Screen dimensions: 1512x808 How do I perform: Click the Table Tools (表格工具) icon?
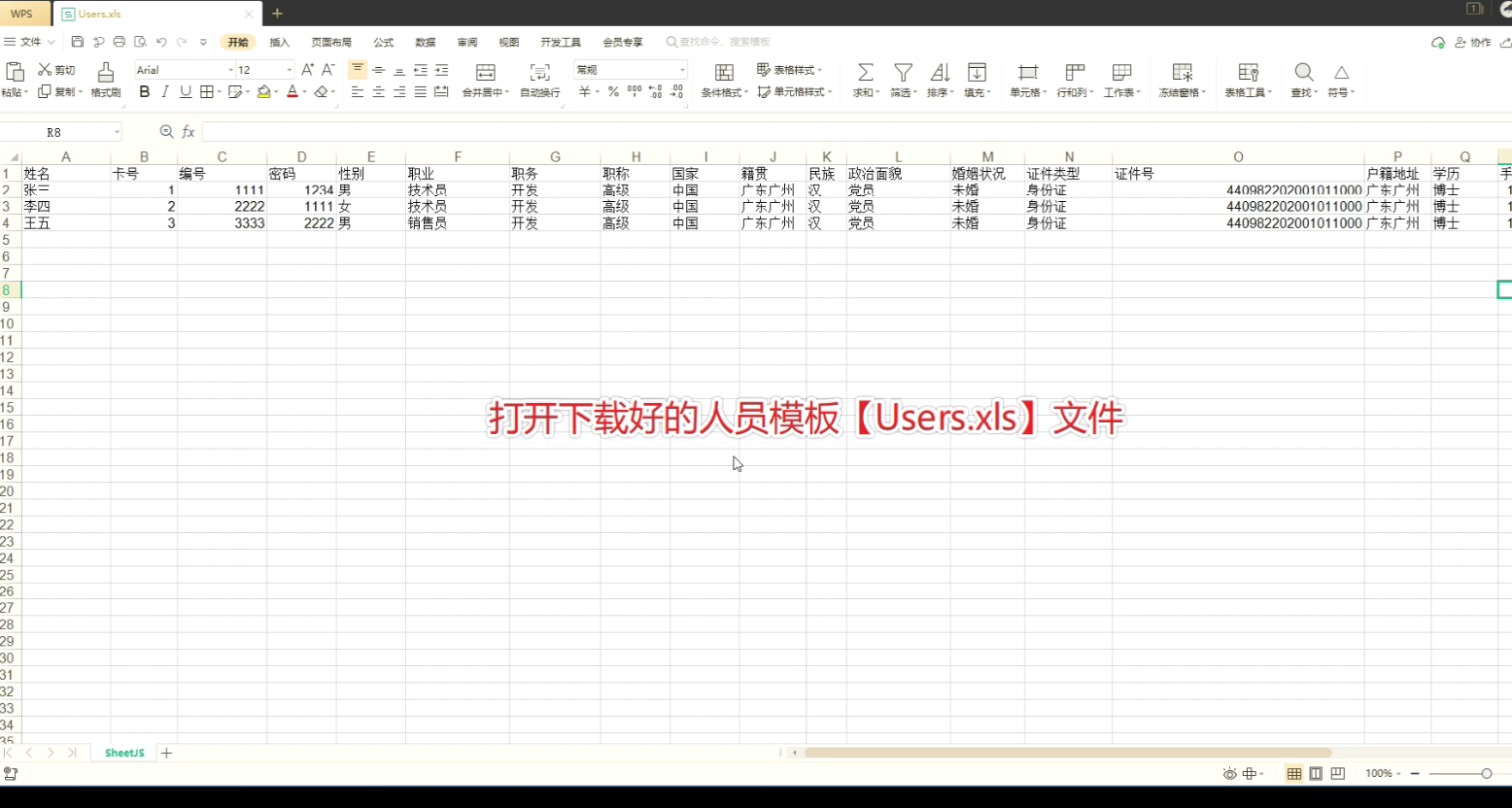coord(1248,73)
